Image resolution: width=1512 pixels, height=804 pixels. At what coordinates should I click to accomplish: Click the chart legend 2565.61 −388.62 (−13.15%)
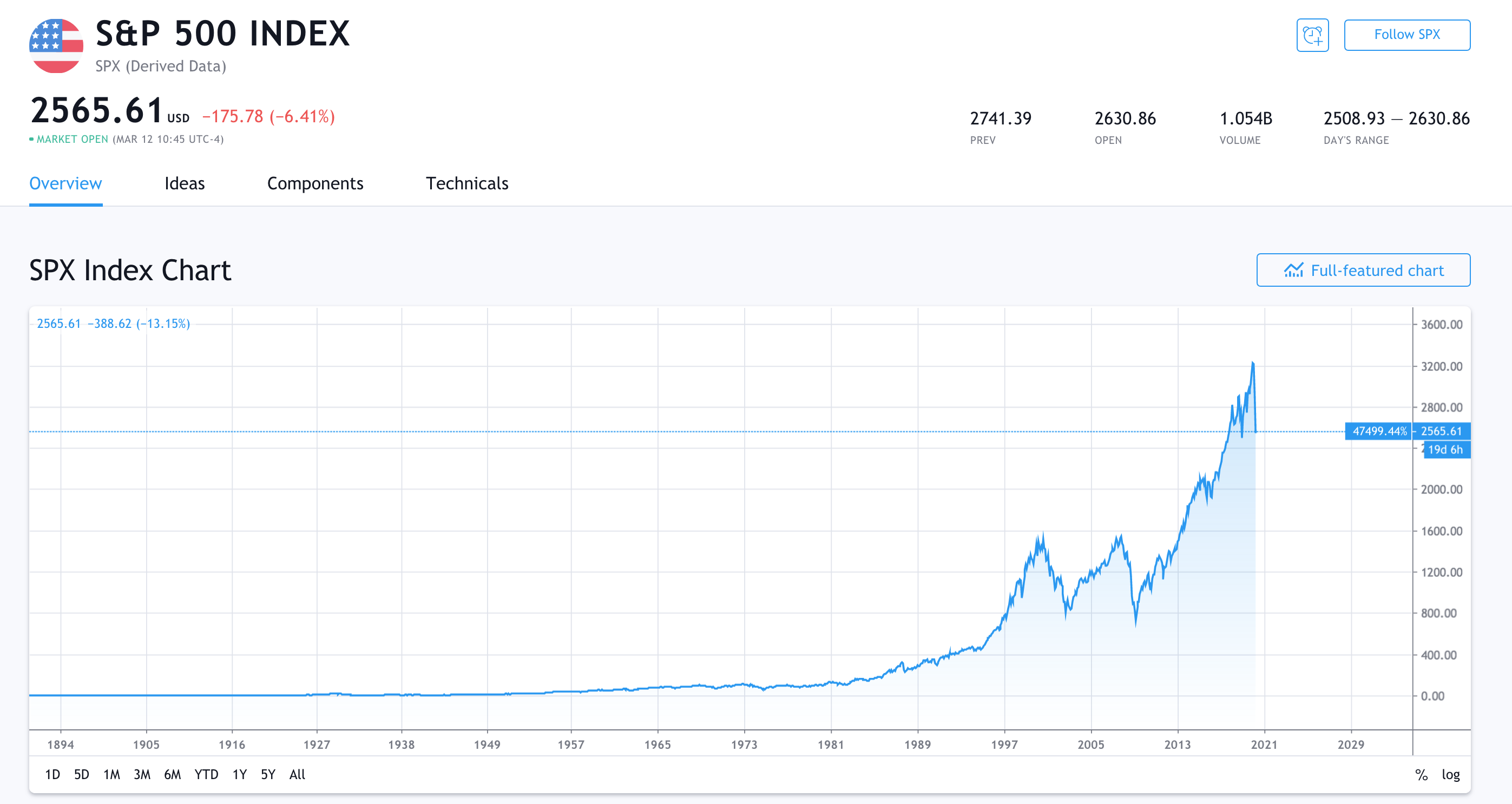point(113,324)
